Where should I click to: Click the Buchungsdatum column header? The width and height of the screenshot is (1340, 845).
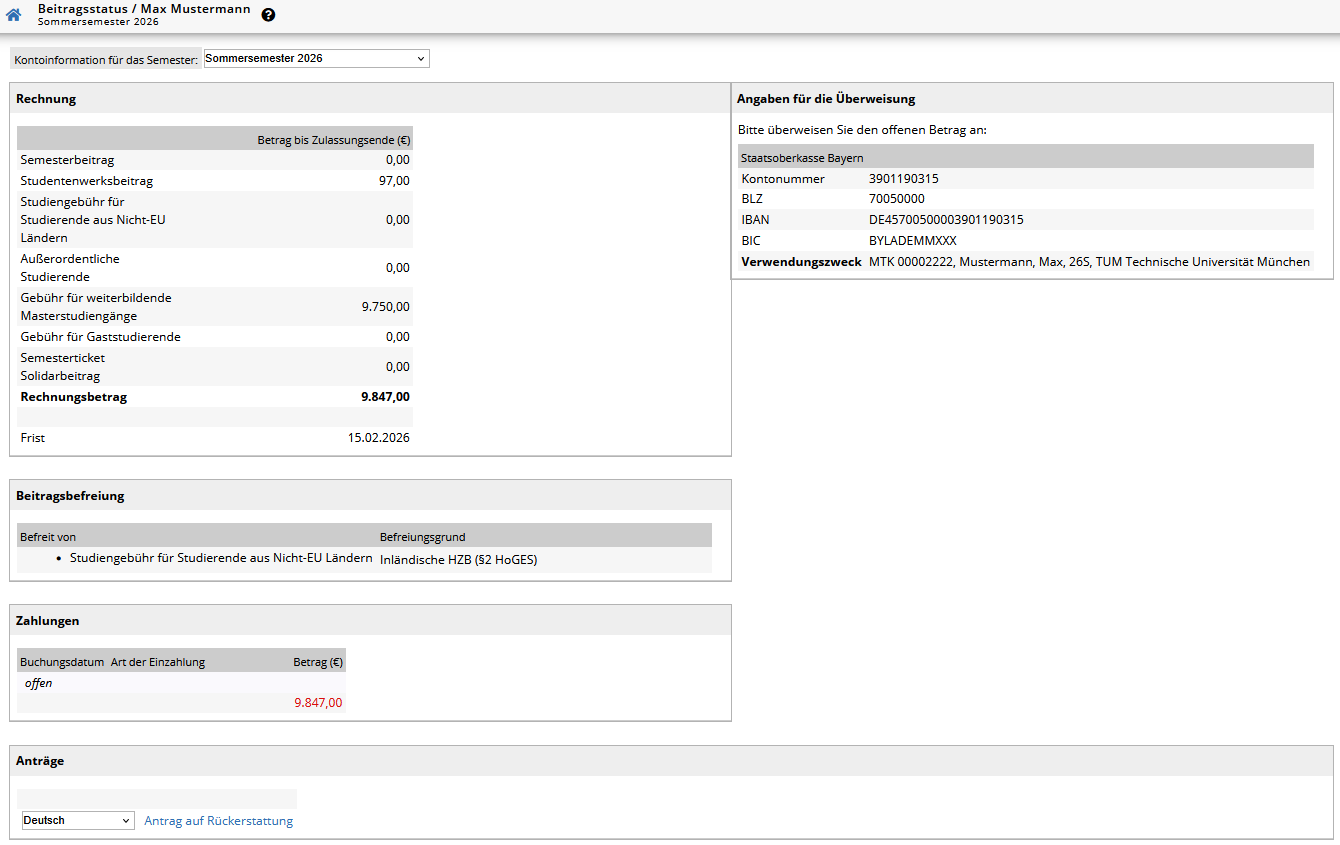[x=62, y=662]
